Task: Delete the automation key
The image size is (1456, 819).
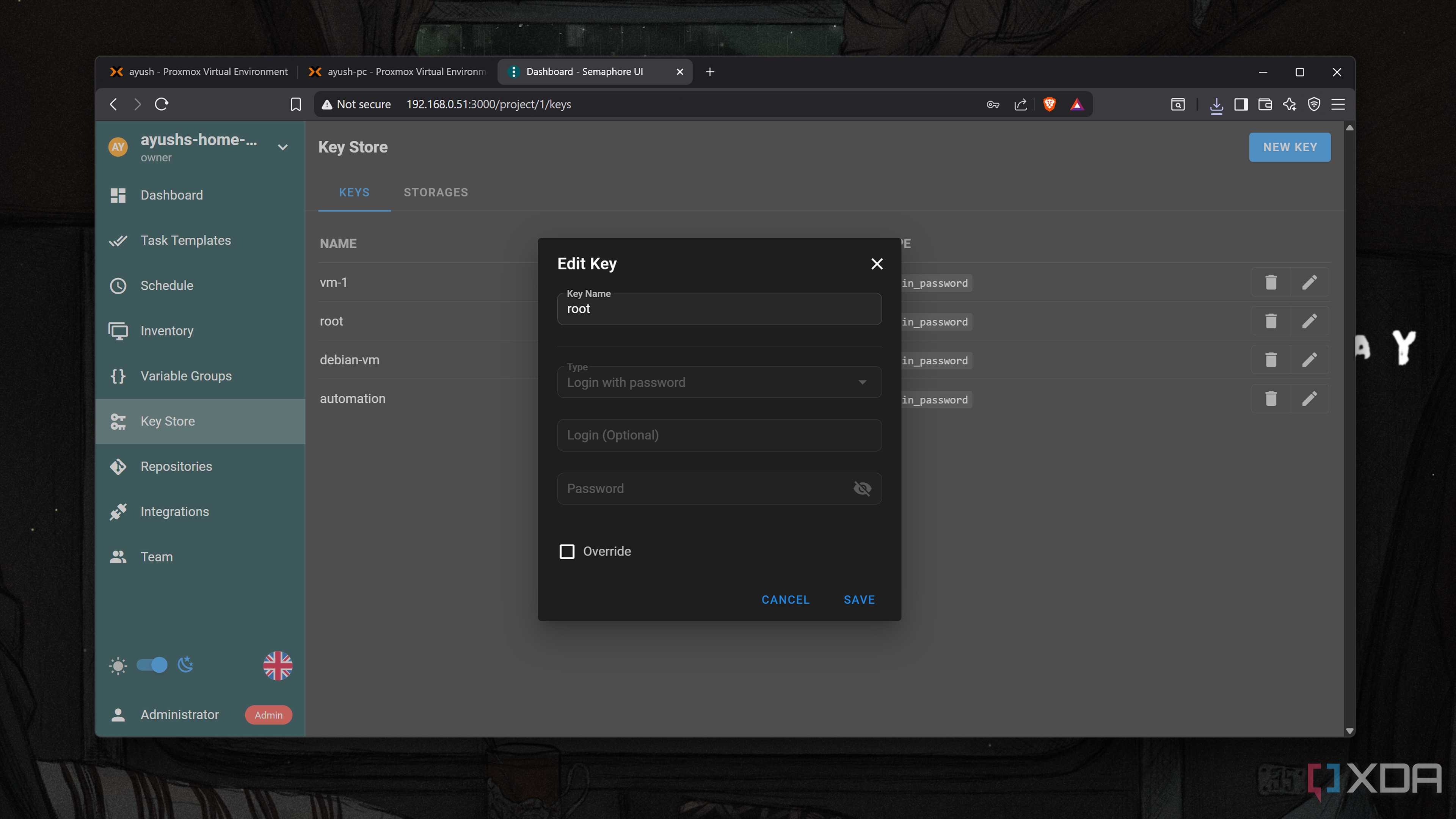Action: [1271, 399]
